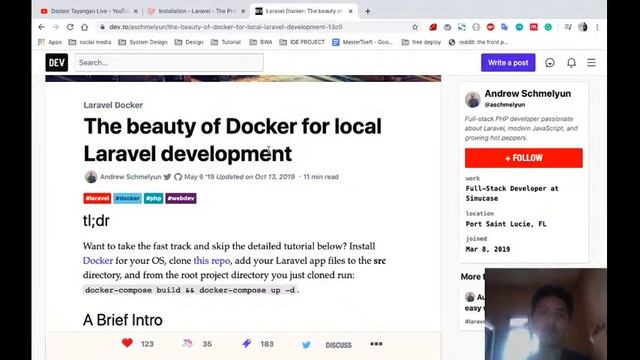Open DEV messages chat icon
The width and height of the screenshot is (640, 360).
pos(550,62)
